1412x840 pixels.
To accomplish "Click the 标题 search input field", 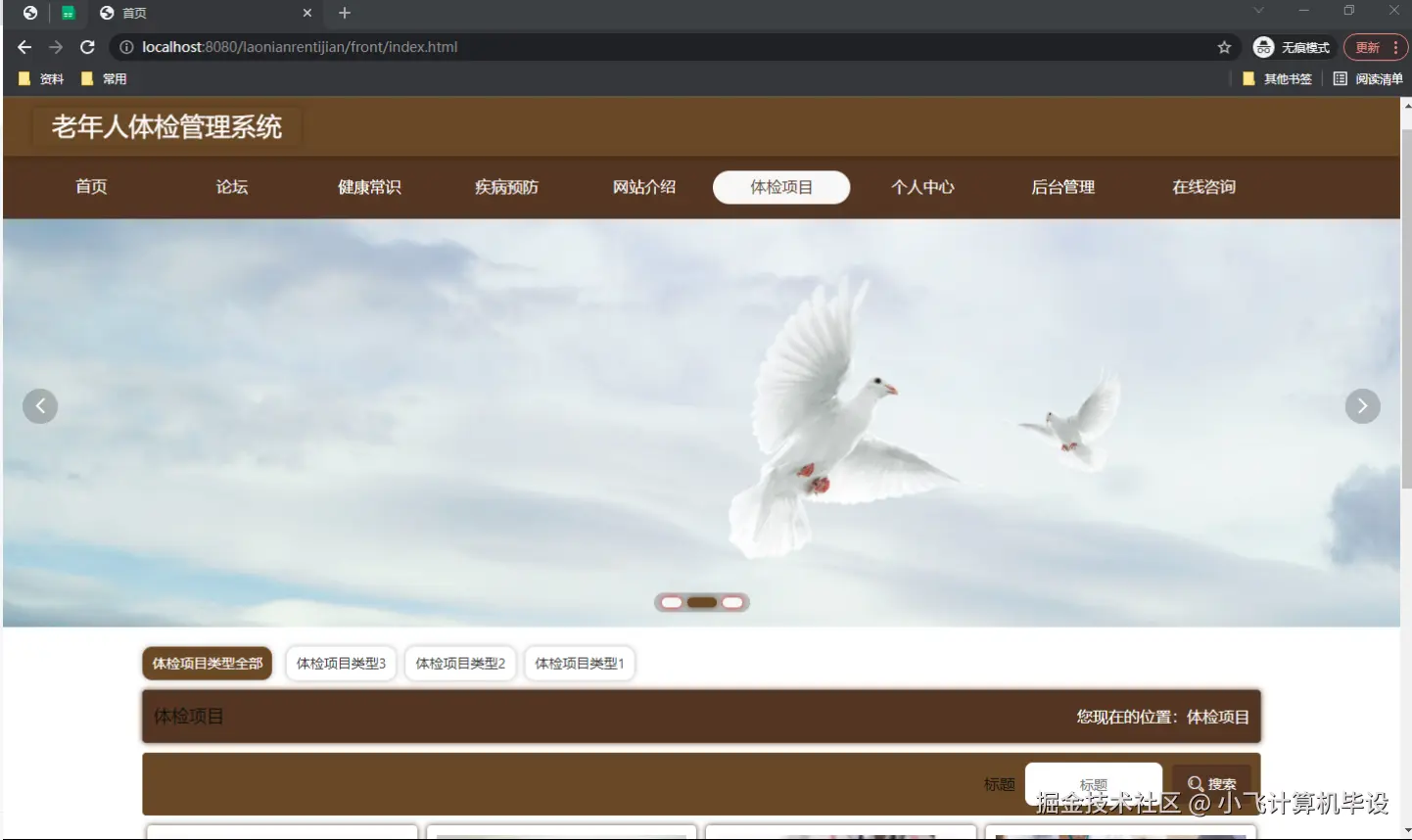I will coord(1092,783).
